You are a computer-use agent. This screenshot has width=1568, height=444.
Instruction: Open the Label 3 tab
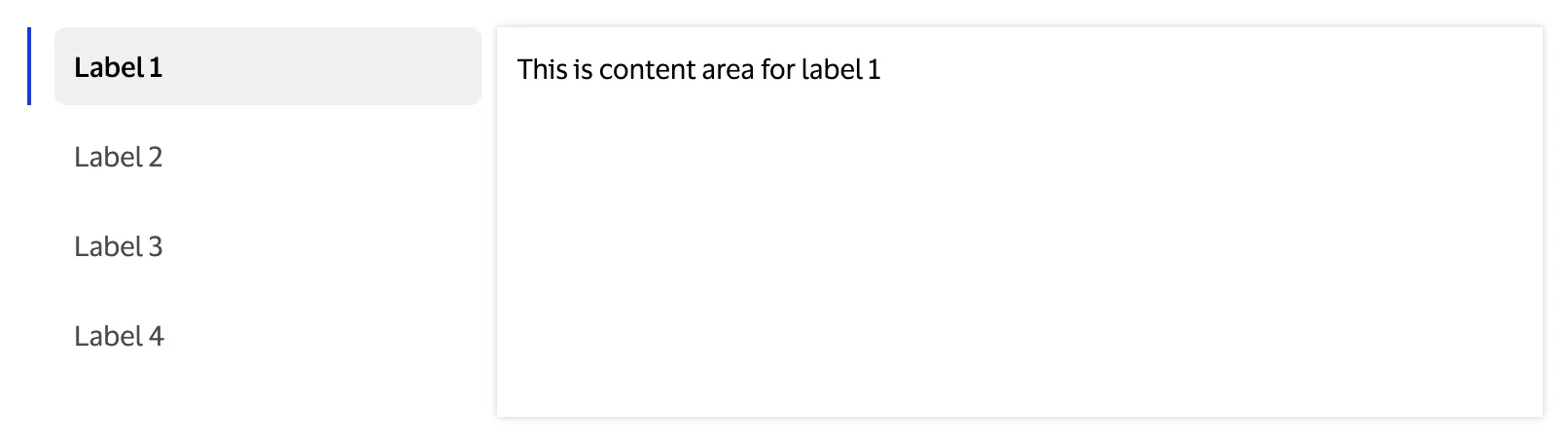[x=118, y=246]
